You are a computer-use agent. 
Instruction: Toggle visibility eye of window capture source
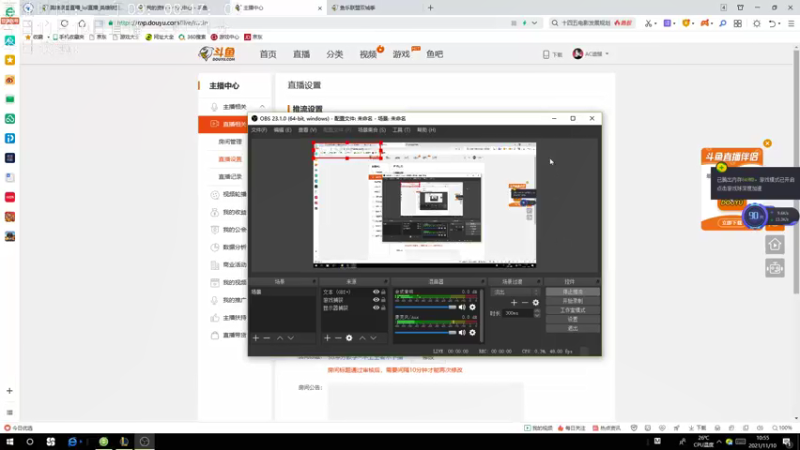[376, 300]
